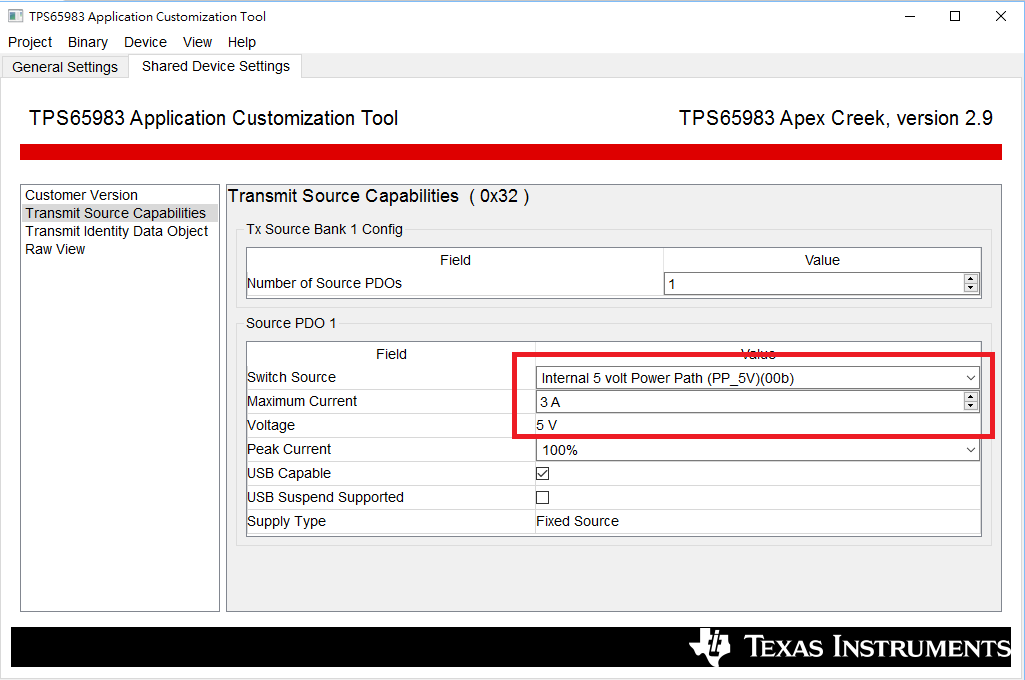Select Customer Version in the list

82,195
